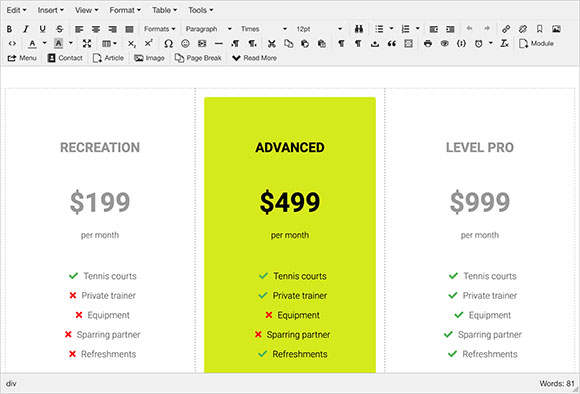This screenshot has width=580, height=394.
Task: Insert code sample braces icon
Action: (x=461, y=44)
